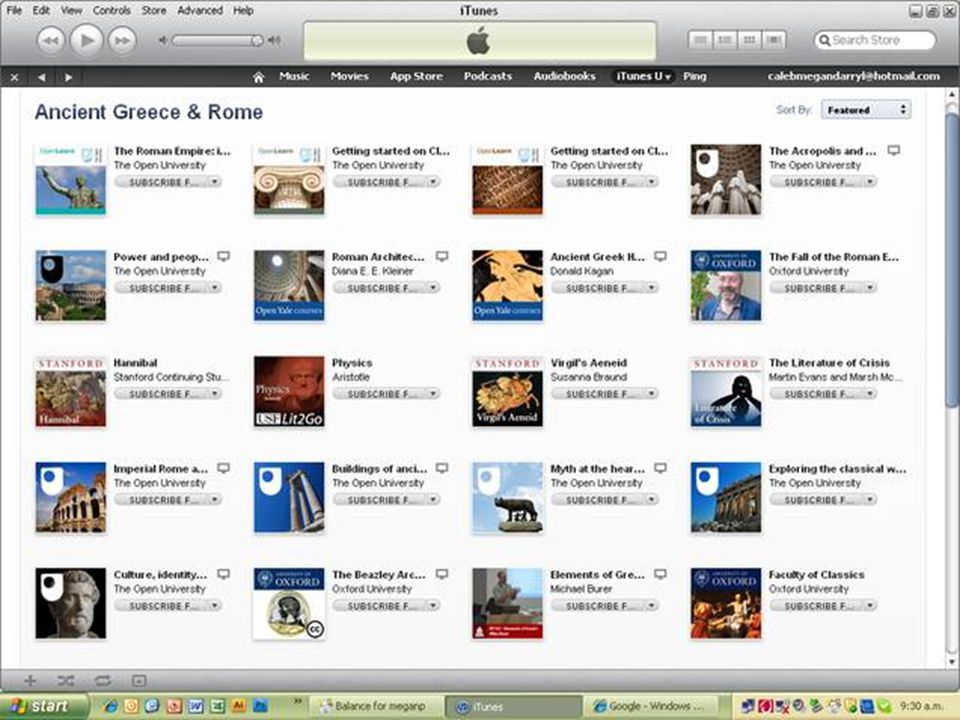The height and width of the screenshot is (720, 960).
Task: Click the video icon beside Power and people
Action: coord(223,257)
